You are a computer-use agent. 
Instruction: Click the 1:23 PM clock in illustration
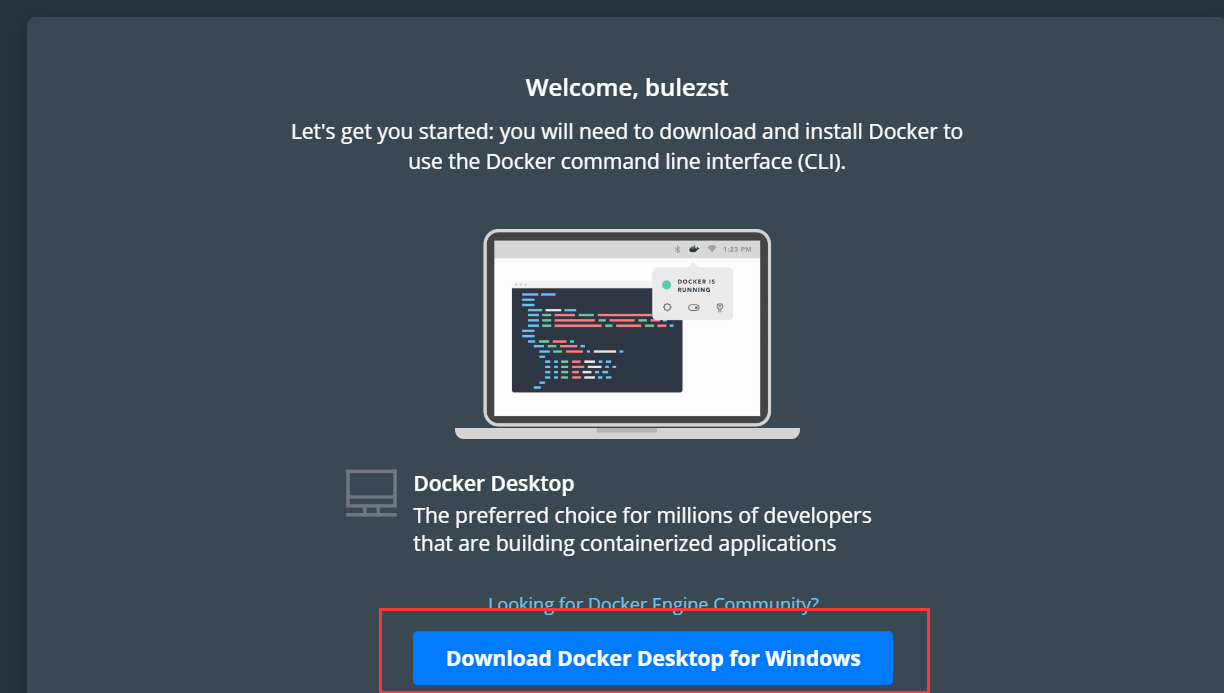click(737, 248)
